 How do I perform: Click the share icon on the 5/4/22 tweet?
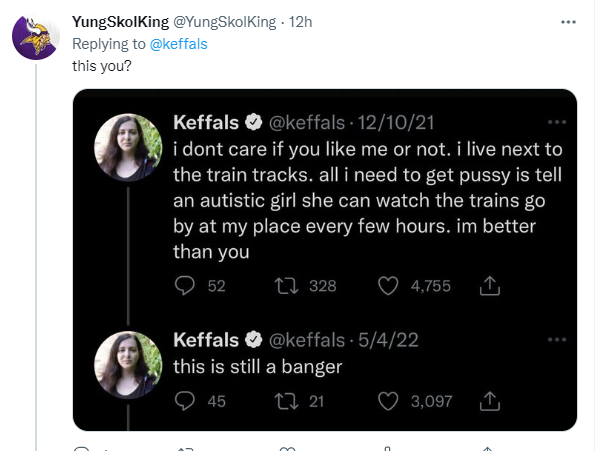[x=490, y=401]
